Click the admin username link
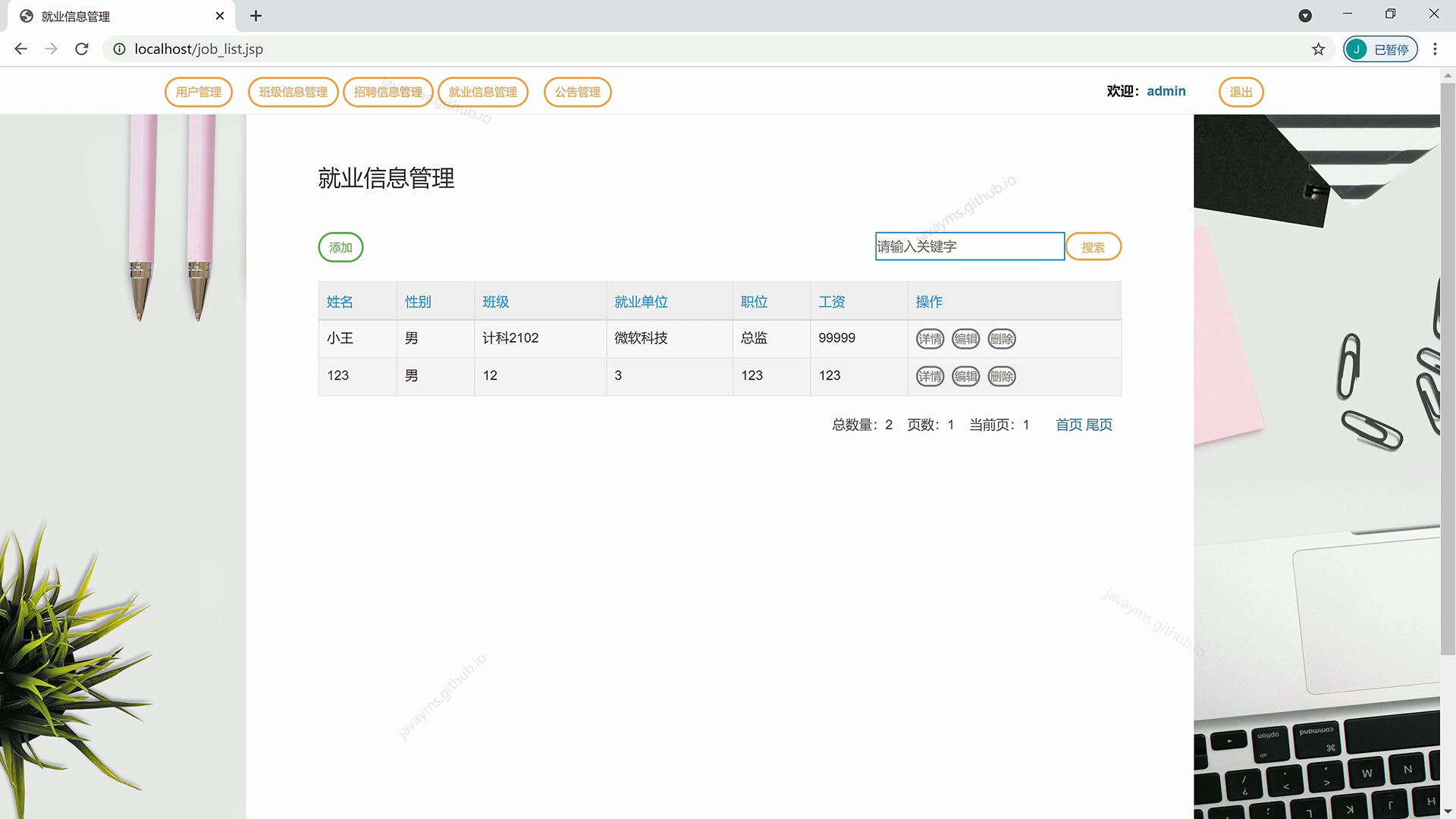Screen dimensions: 1456x819 [1166, 91]
